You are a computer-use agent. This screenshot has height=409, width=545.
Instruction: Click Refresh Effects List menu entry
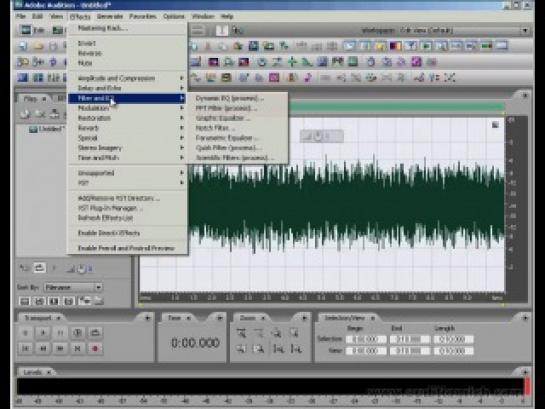pos(127,218)
